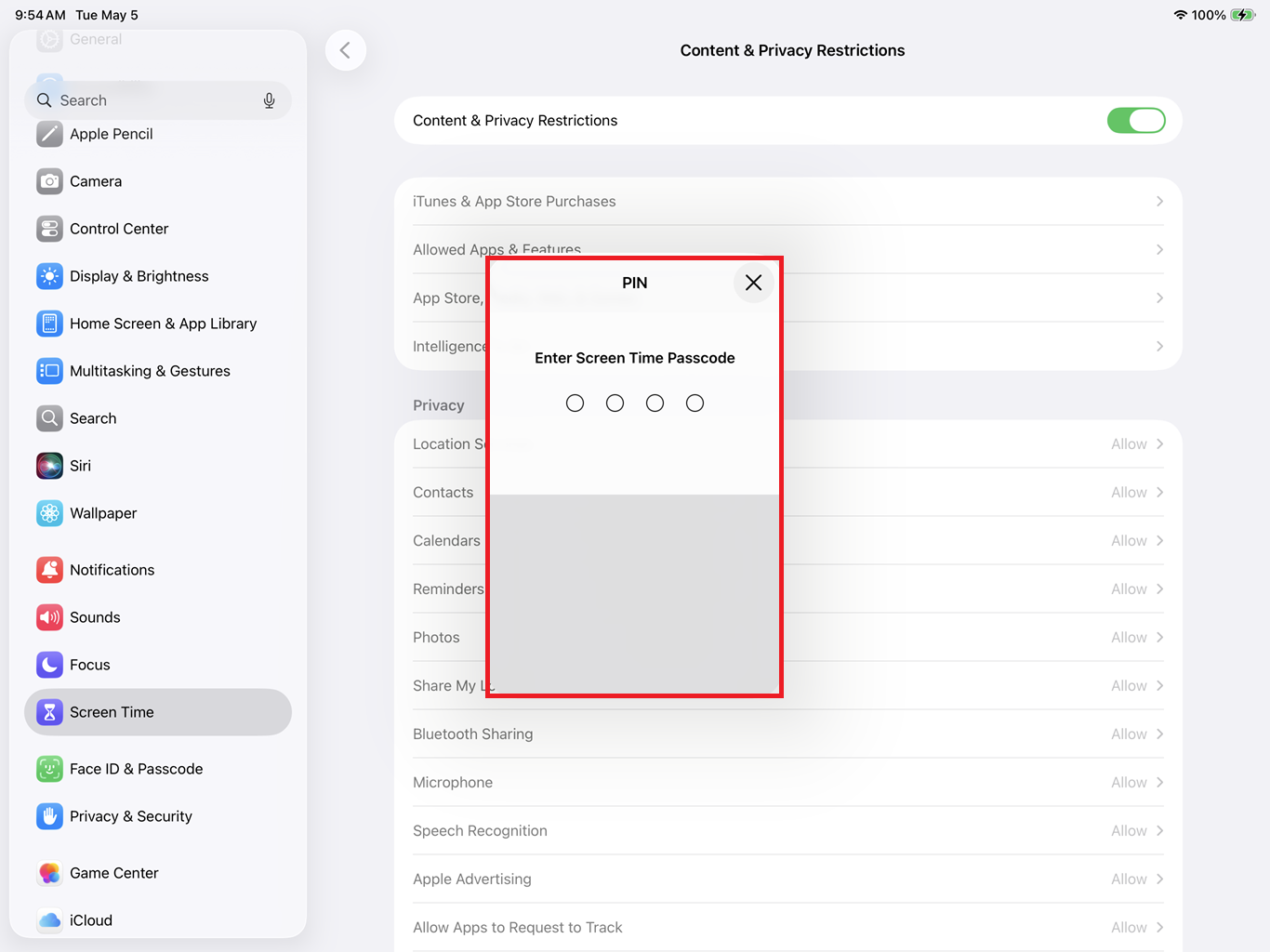Click the "Allow" value for Location Services
Image resolution: width=1270 pixels, height=952 pixels.
[1129, 444]
